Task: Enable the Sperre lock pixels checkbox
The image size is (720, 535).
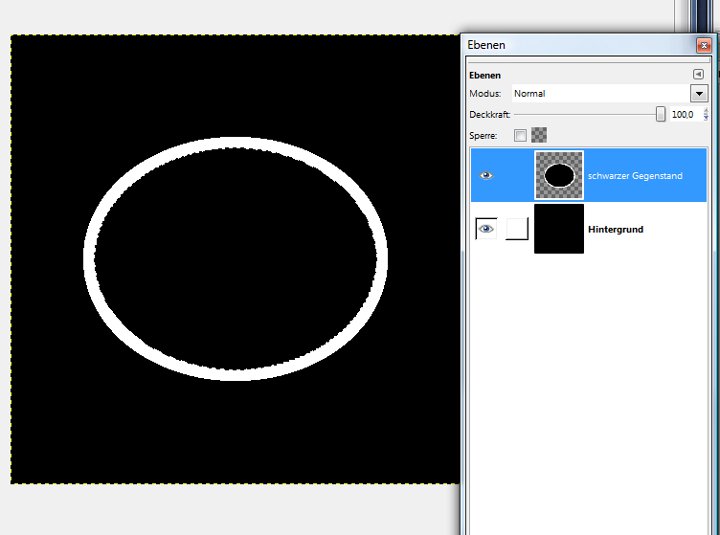Action: (520, 135)
